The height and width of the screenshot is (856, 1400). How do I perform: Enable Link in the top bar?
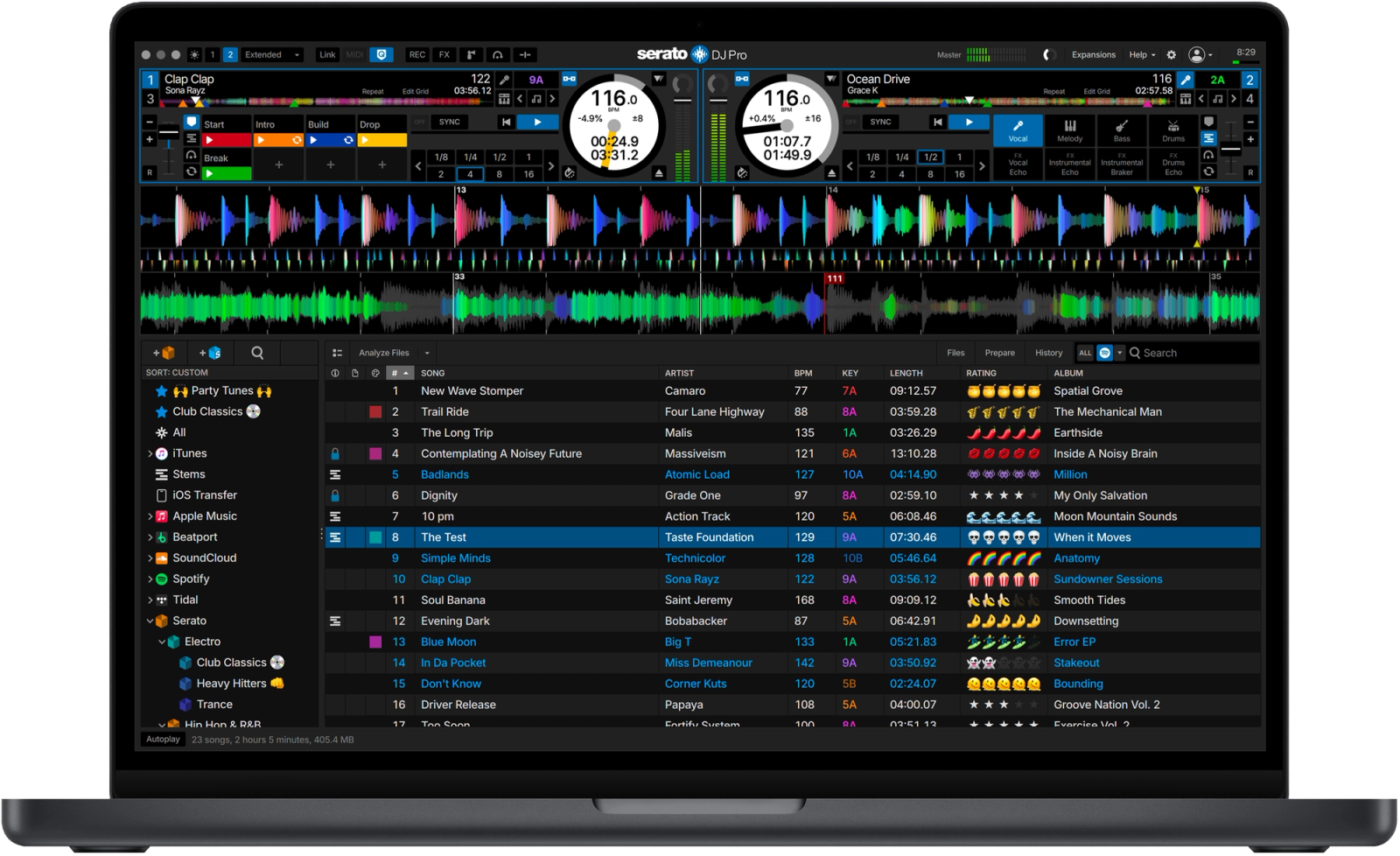[x=327, y=54]
